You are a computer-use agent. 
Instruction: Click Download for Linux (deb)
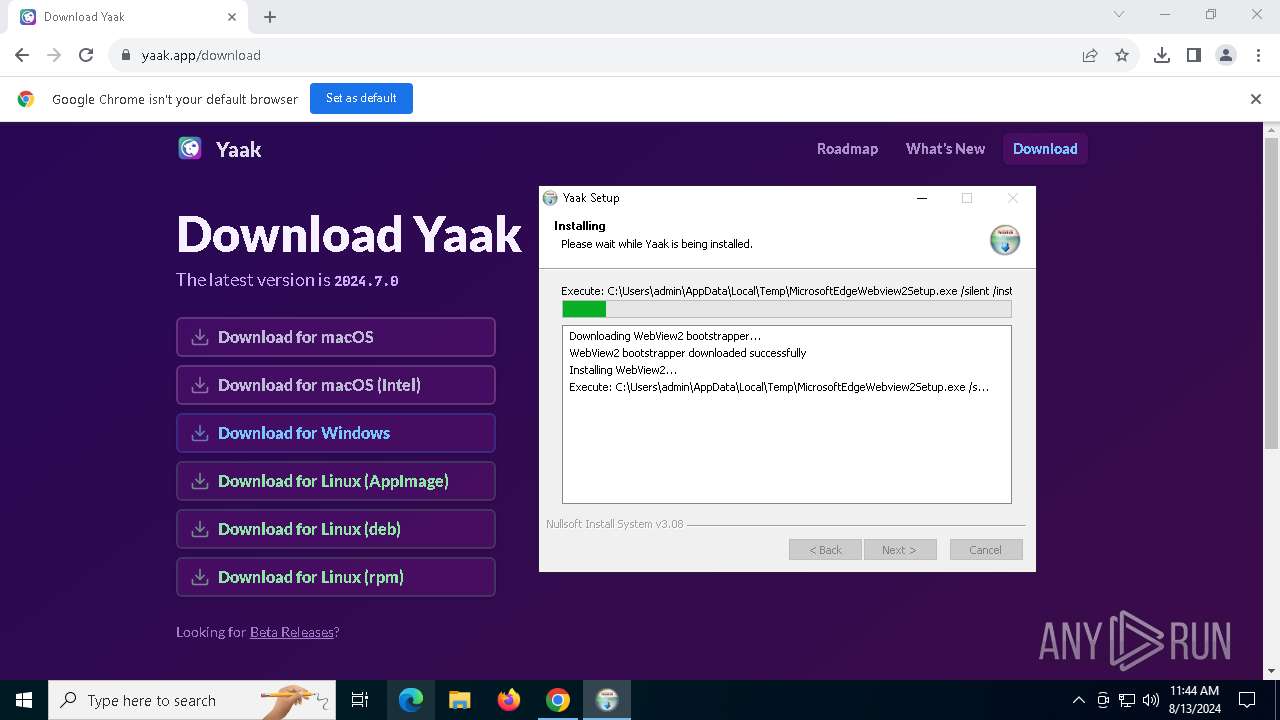(336, 529)
